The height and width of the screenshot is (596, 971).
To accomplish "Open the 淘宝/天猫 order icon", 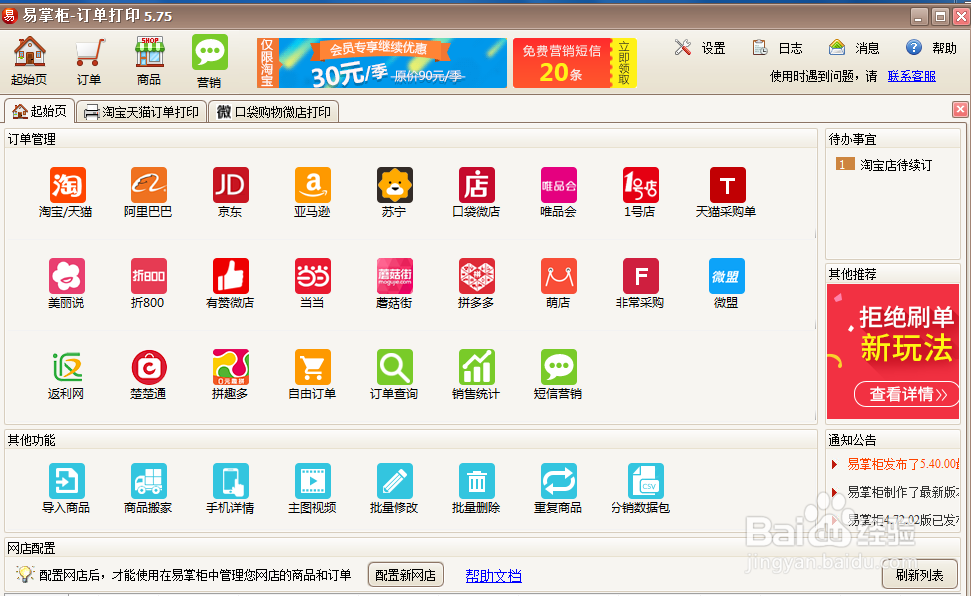I will pos(67,185).
